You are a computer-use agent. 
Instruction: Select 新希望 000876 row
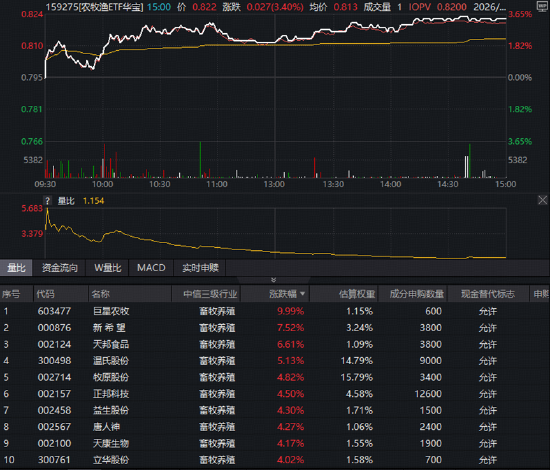[x=275, y=328]
